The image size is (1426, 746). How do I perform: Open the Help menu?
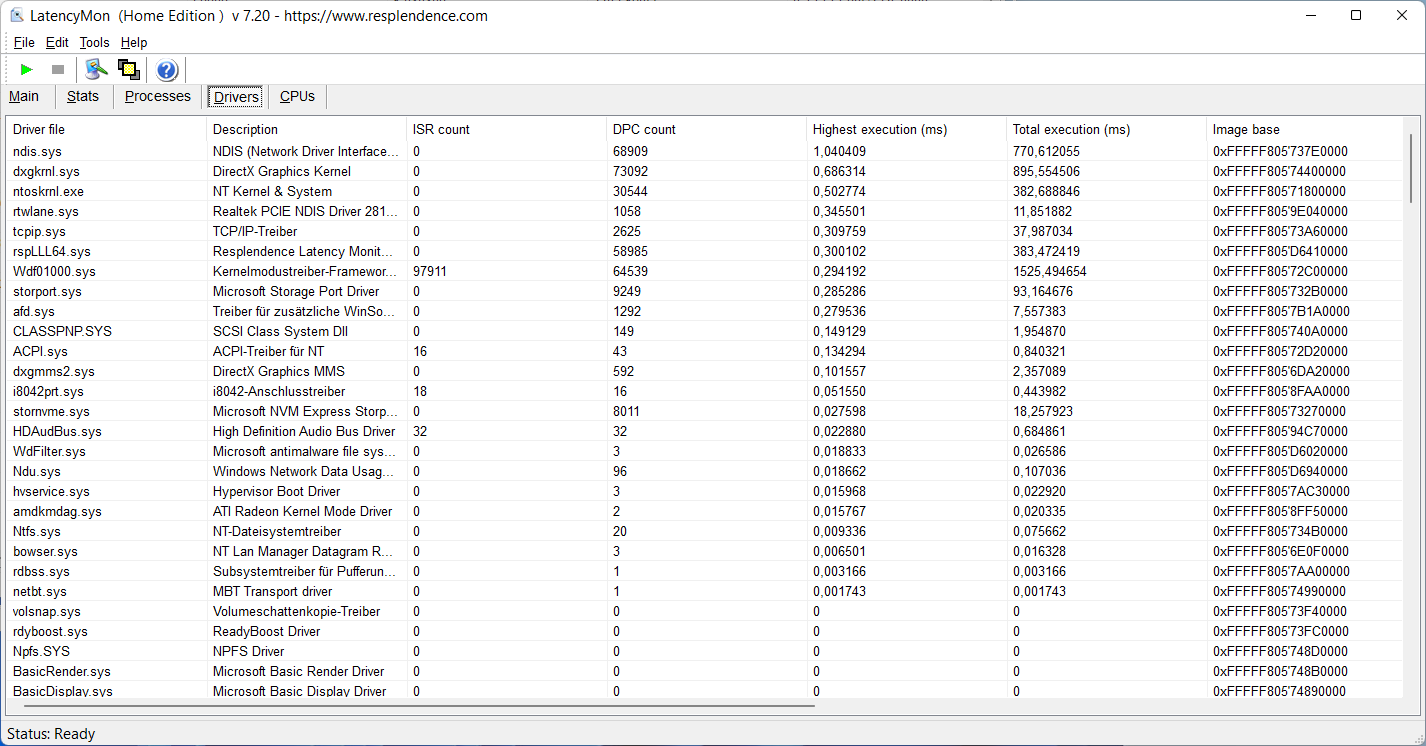134,42
